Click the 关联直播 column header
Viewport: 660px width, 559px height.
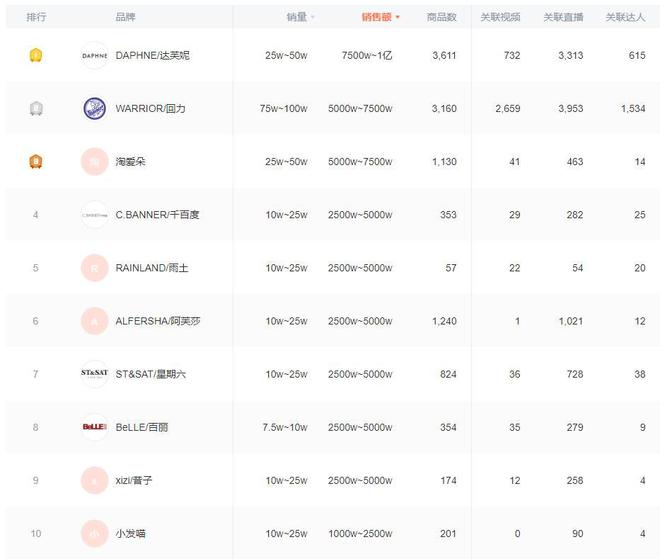pos(563,17)
